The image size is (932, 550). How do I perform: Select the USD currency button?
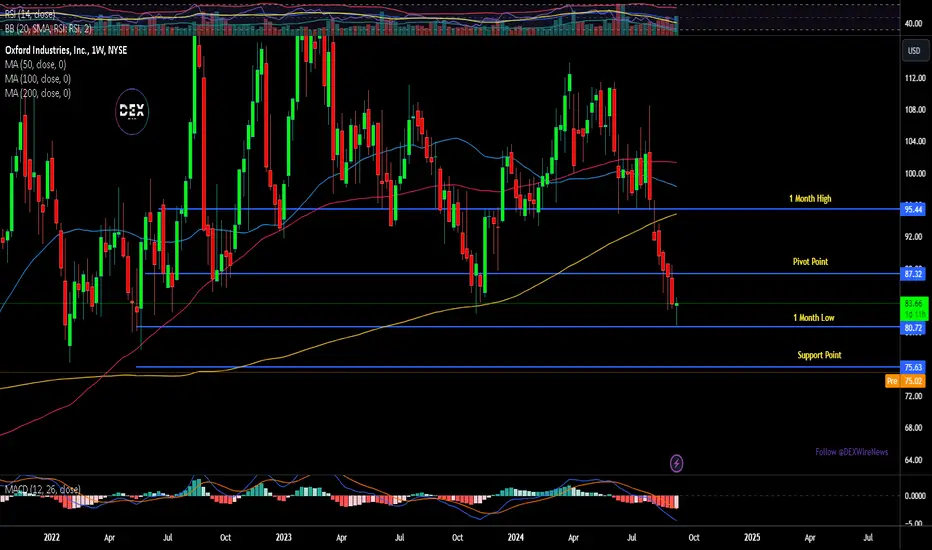pos(914,51)
